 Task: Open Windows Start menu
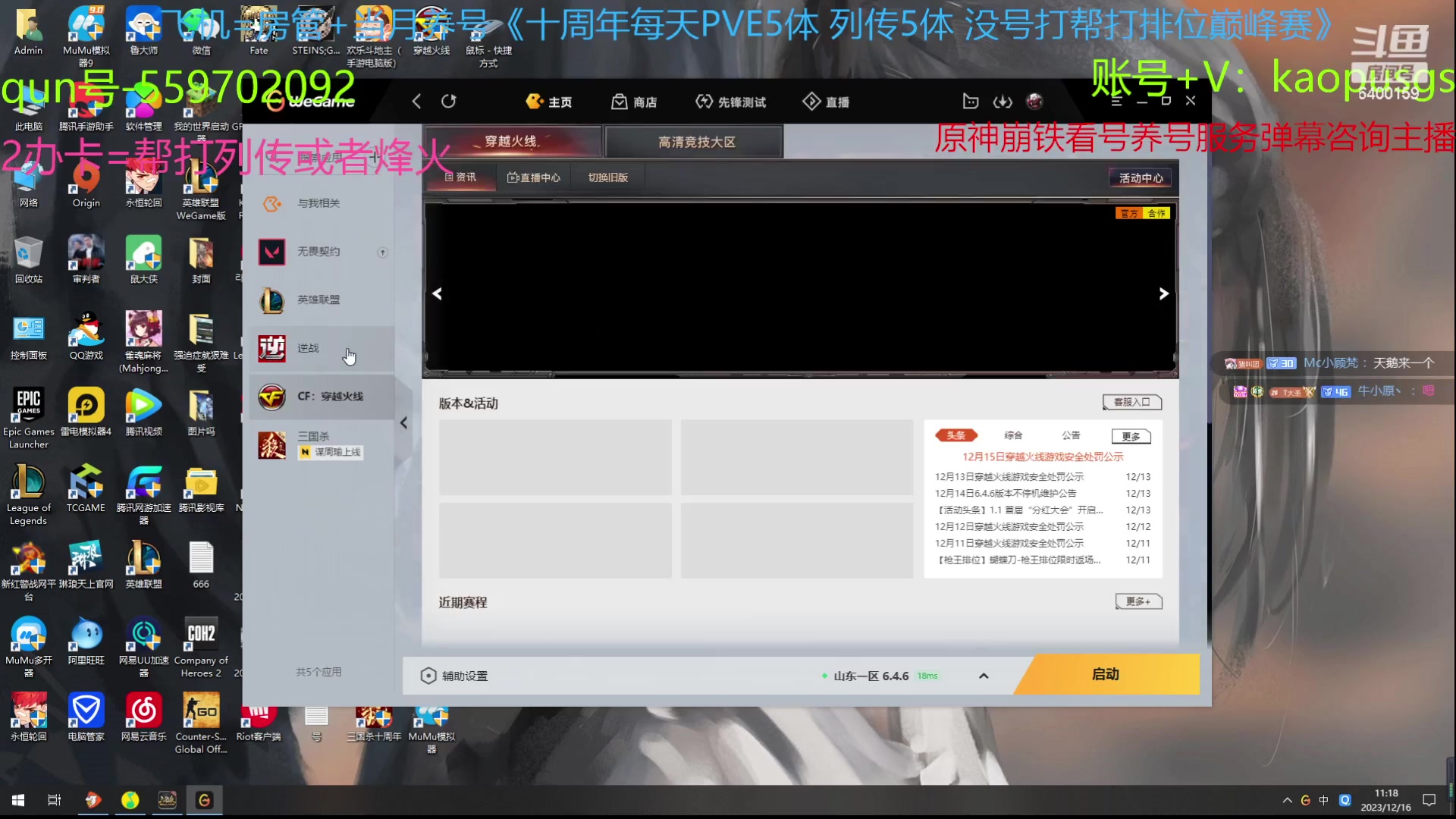click(x=18, y=800)
